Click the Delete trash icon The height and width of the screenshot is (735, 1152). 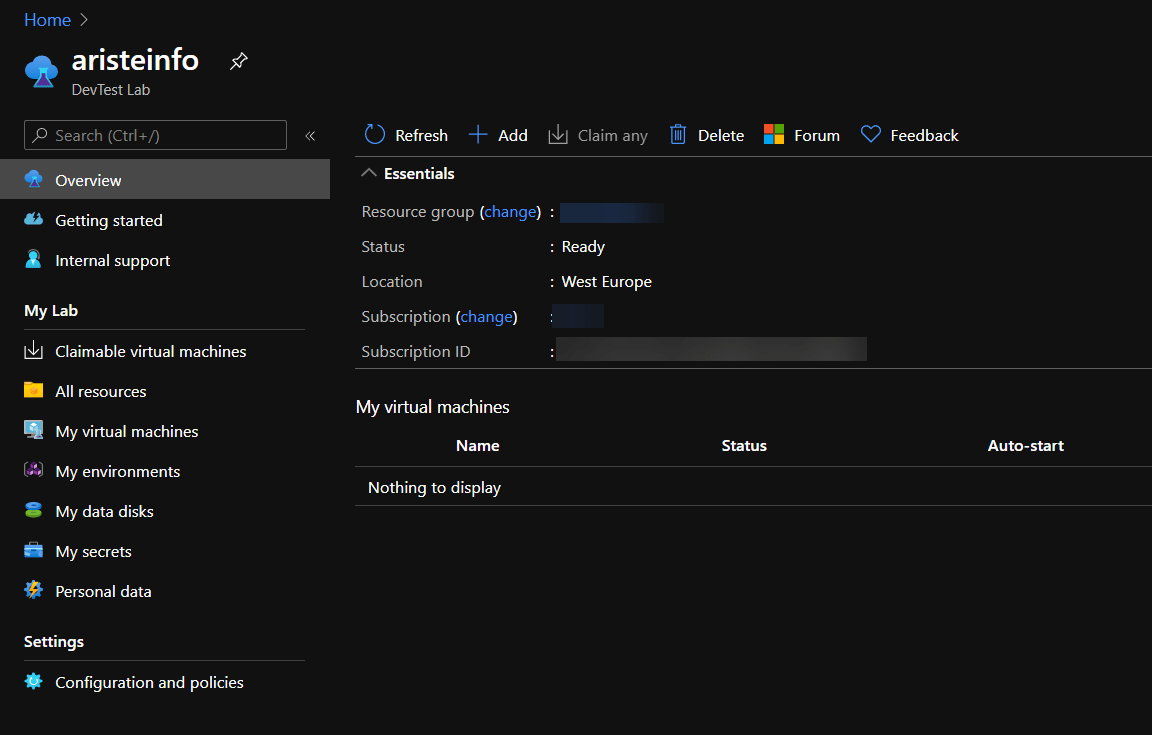coord(677,135)
